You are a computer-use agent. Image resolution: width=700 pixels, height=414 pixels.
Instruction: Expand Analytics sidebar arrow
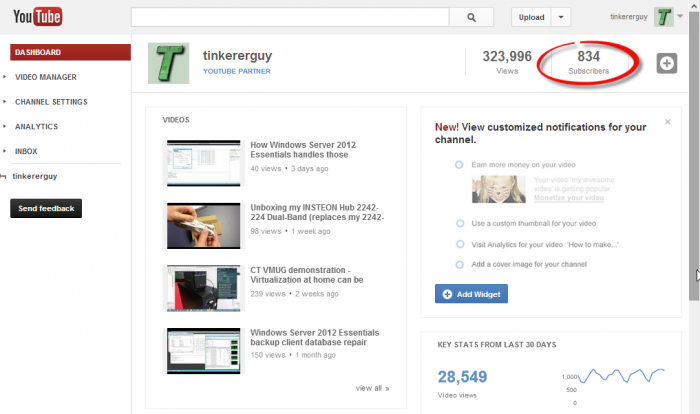4,126
